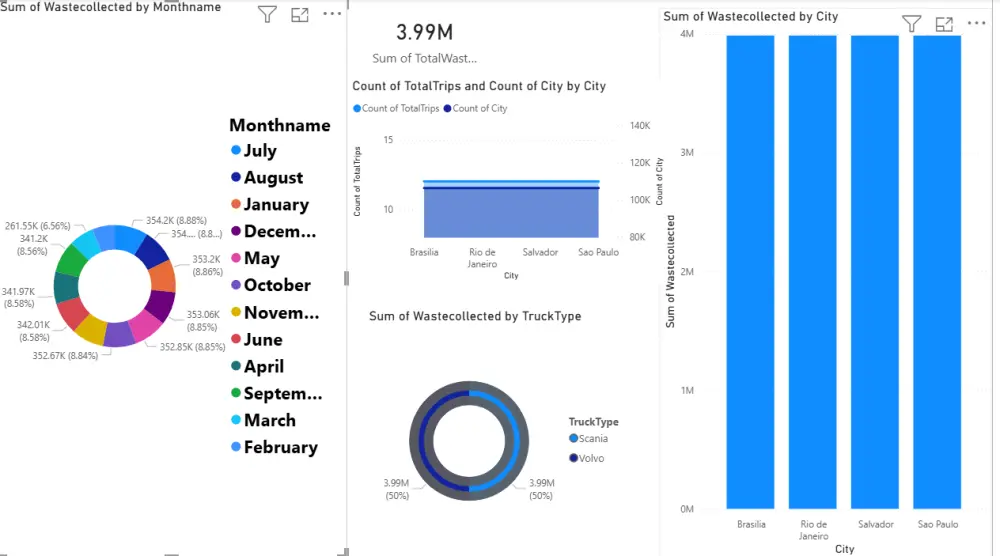This screenshot has width=1000, height=556.
Task: Click the Brasilia bar in Wastecollected chart
Action: [751, 272]
